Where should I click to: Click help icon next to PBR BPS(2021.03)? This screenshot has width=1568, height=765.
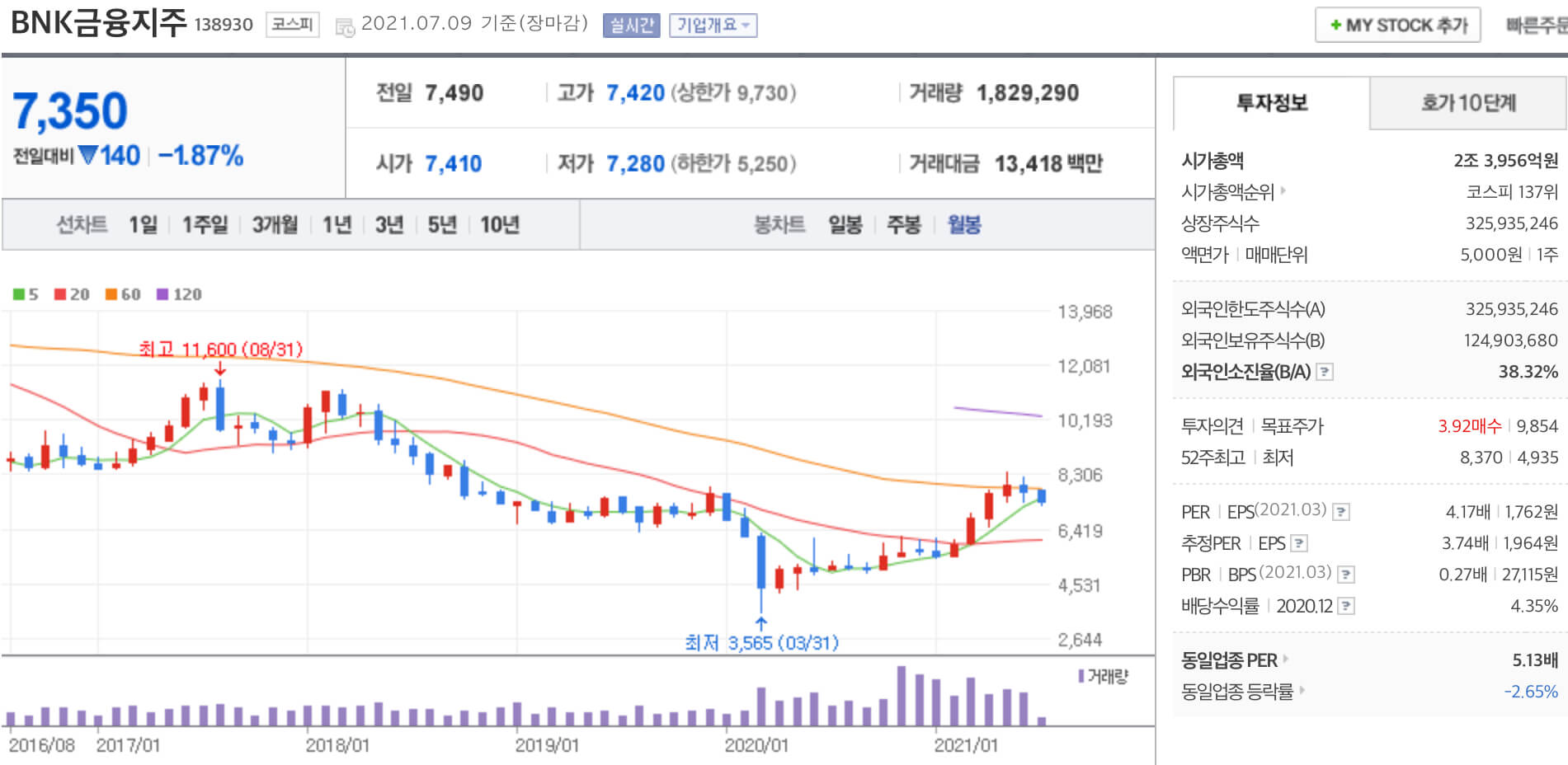pos(1346,575)
